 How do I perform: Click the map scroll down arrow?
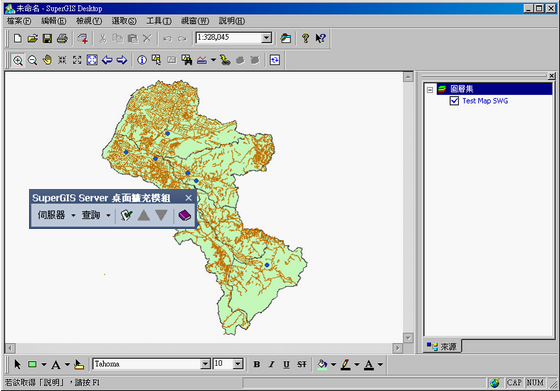(408, 338)
